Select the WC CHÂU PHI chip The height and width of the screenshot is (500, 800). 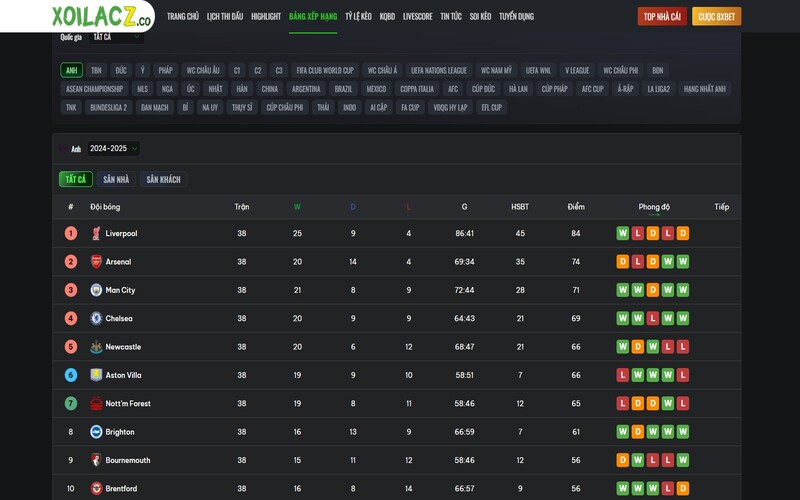click(620, 70)
